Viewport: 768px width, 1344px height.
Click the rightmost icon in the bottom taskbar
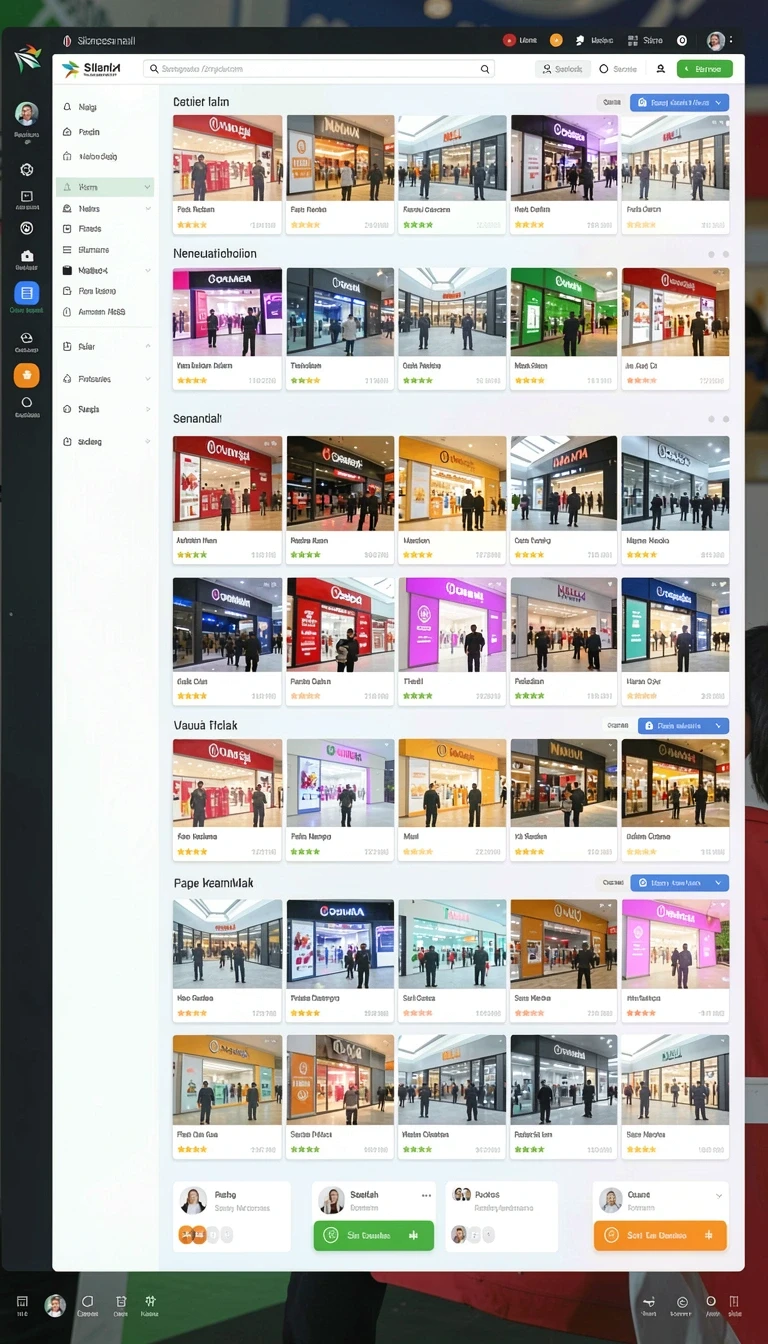tap(736, 1302)
